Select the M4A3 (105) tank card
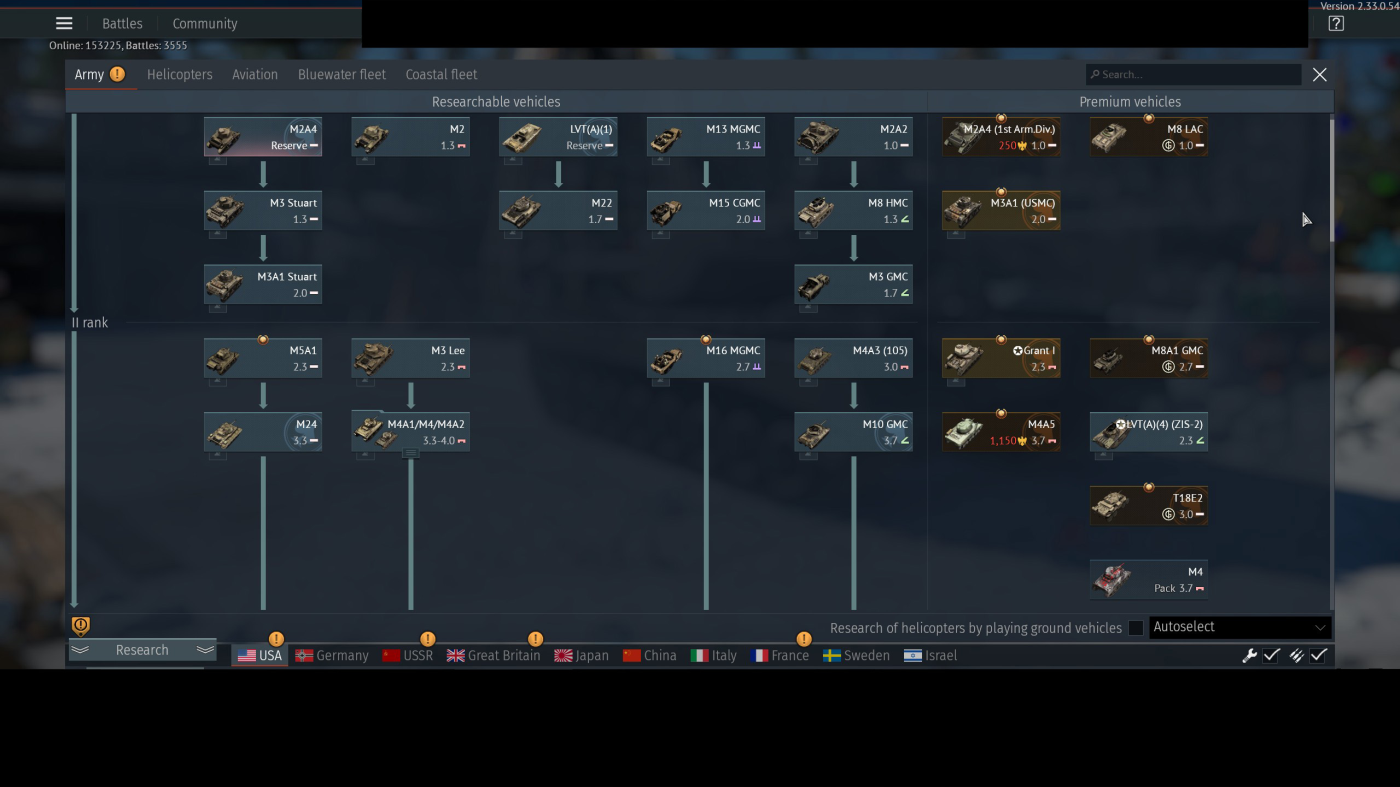The height and width of the screenshot is (787, 1400). pyautogui.click(x=853, y=358)
